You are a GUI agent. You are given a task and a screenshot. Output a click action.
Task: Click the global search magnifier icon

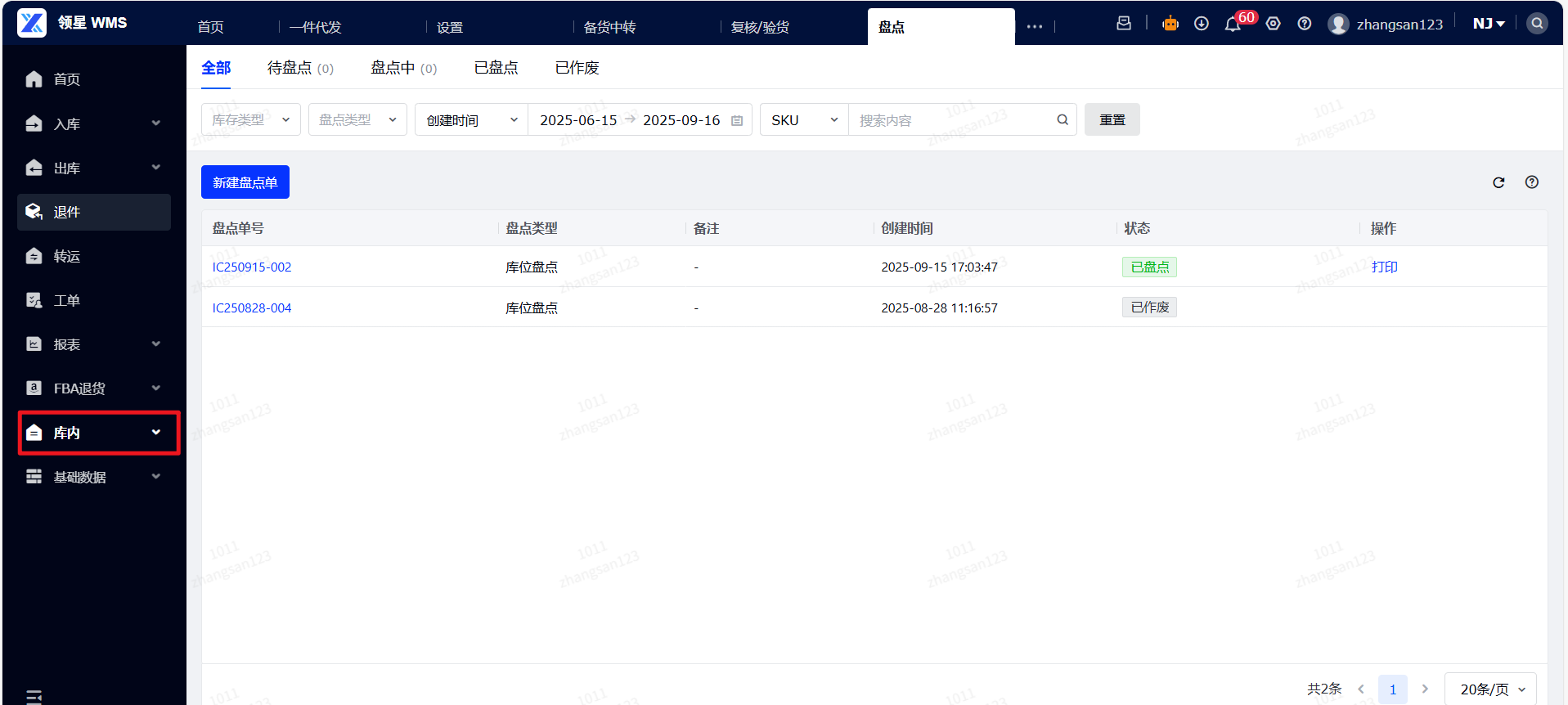pyautogui.click(x=1537, y=24)
